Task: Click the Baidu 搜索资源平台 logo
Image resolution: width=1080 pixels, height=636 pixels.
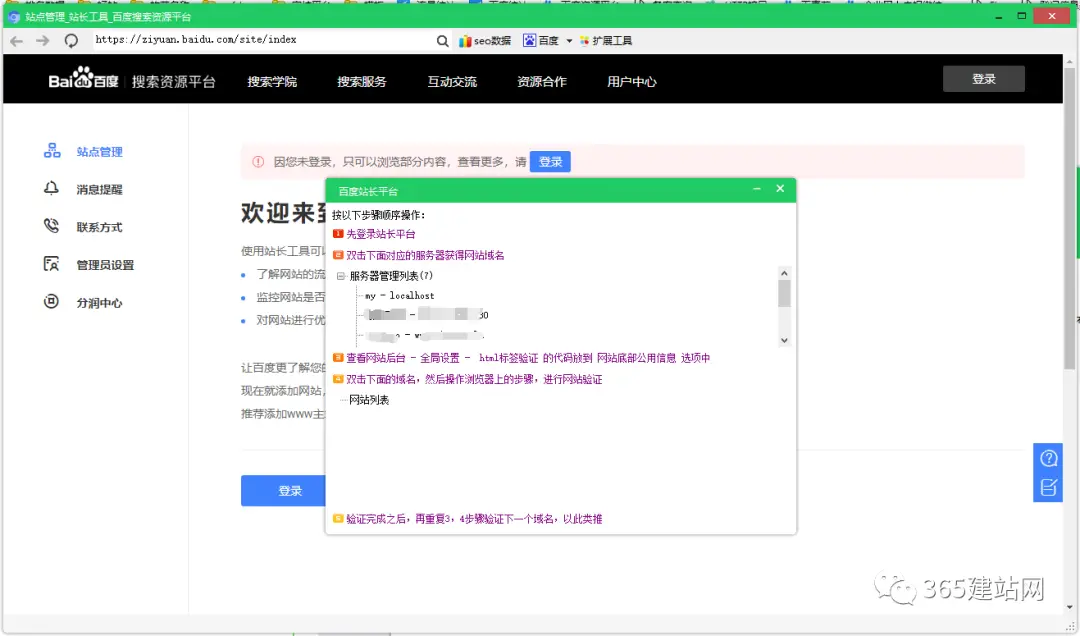Action: tap(132, 81)
